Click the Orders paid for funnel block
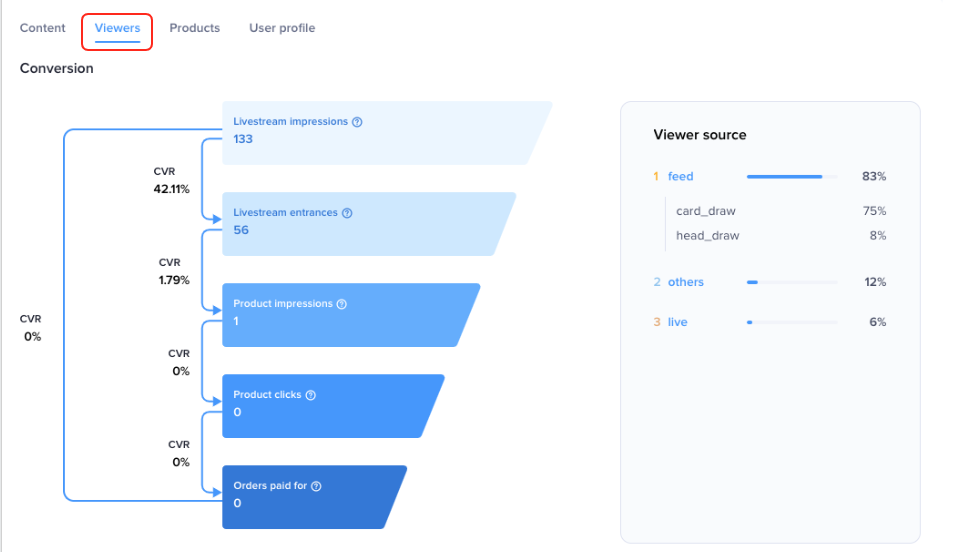 tap(310, 496)
